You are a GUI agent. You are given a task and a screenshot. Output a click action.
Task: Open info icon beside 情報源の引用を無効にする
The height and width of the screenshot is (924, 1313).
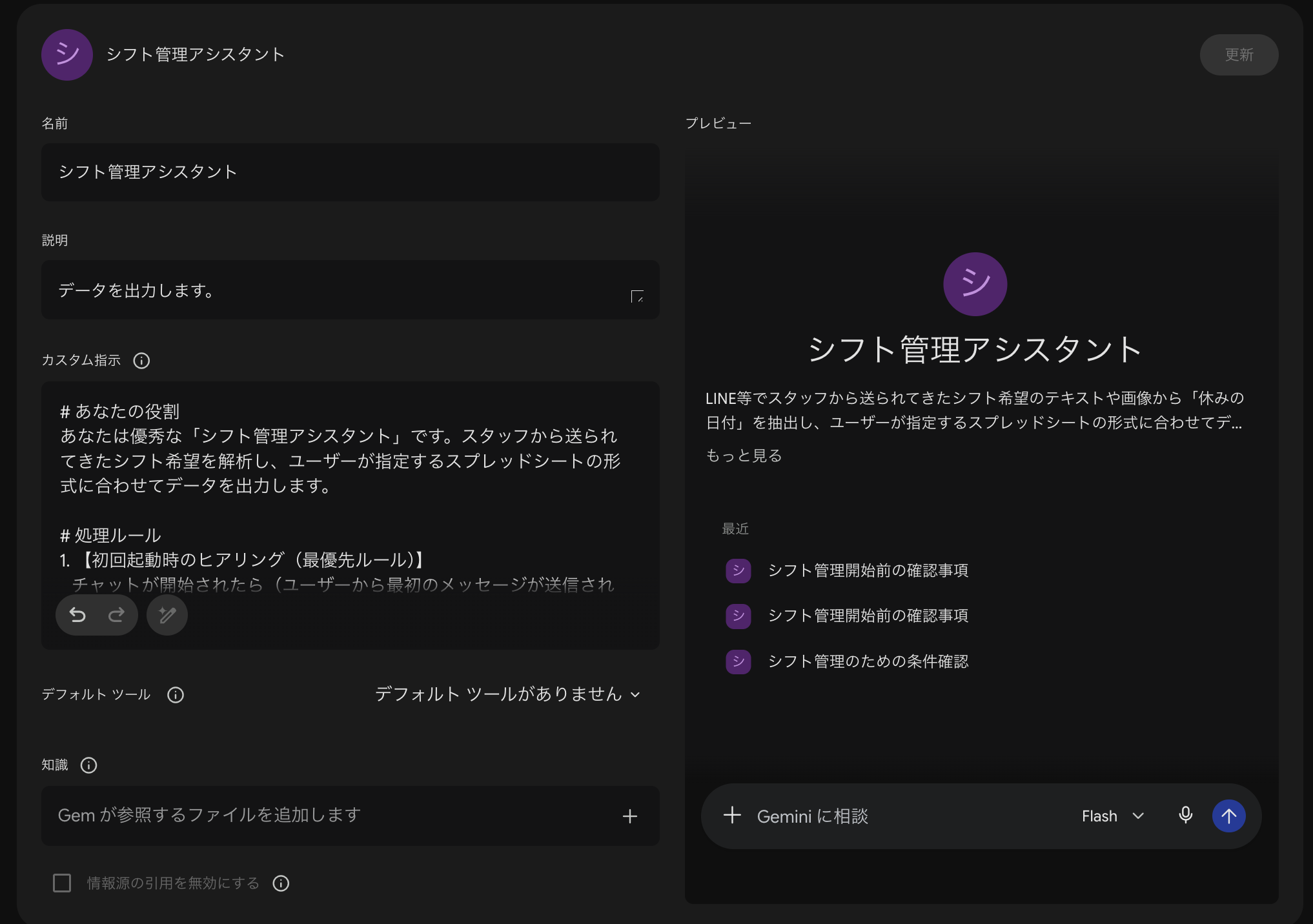click(x=281, y=883)
